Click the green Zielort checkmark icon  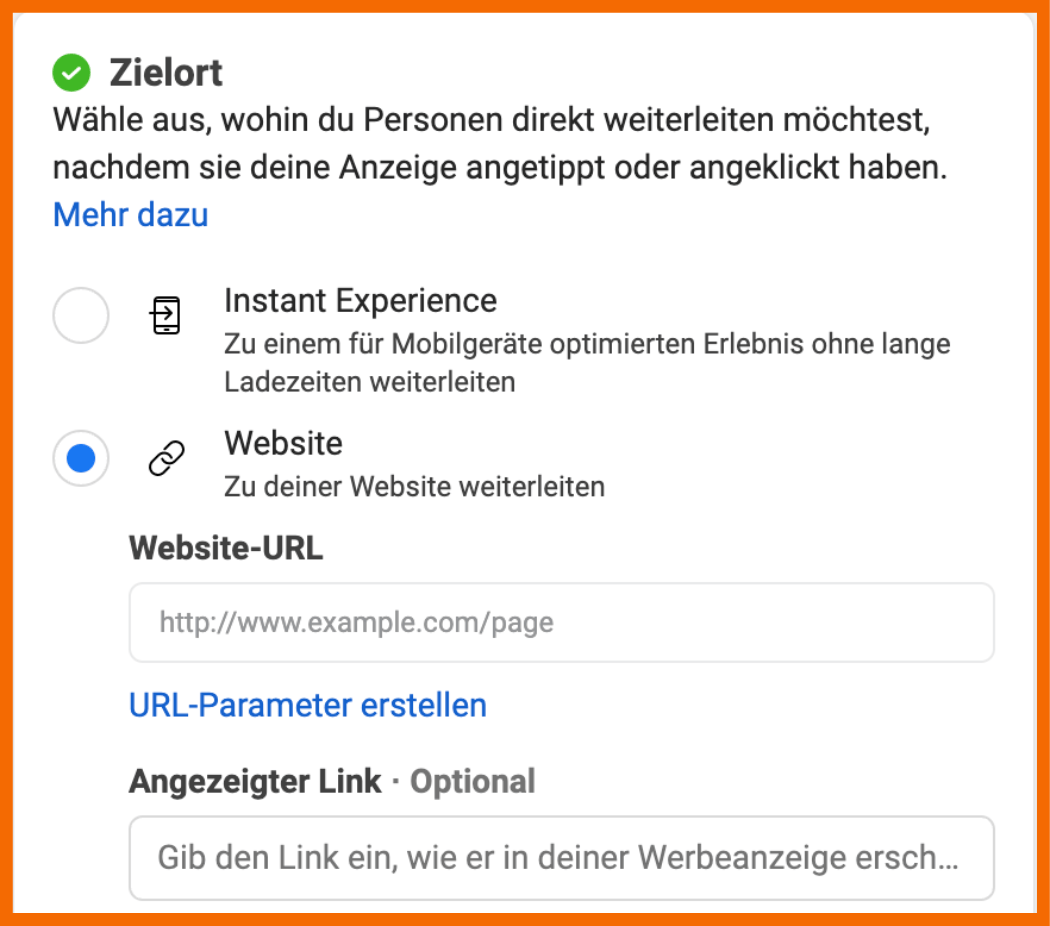[x=68, y=72]
